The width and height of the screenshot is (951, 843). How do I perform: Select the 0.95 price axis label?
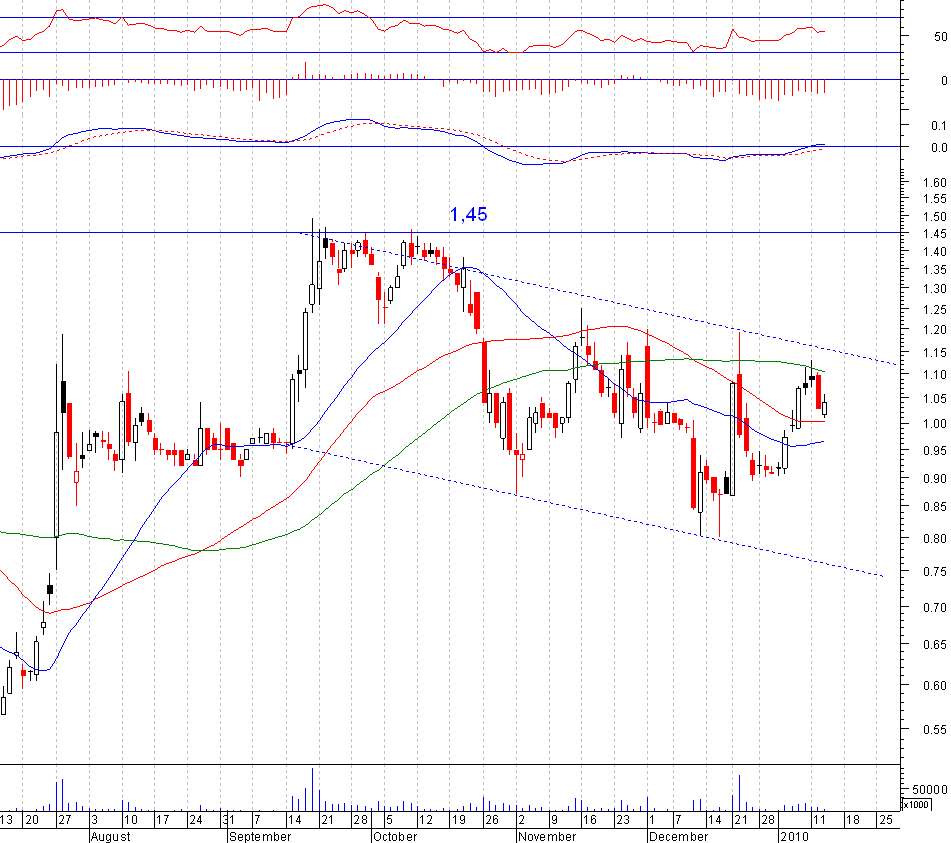click(x=935, y=451)
